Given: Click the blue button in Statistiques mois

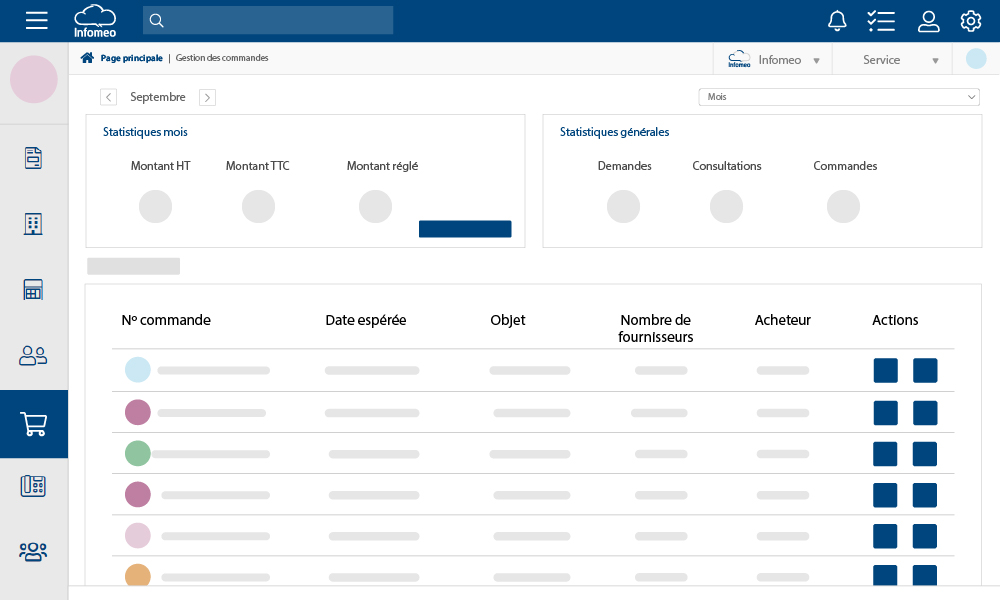Looking at the screenshot, I should pyautogui.click(x=465, y=229).
